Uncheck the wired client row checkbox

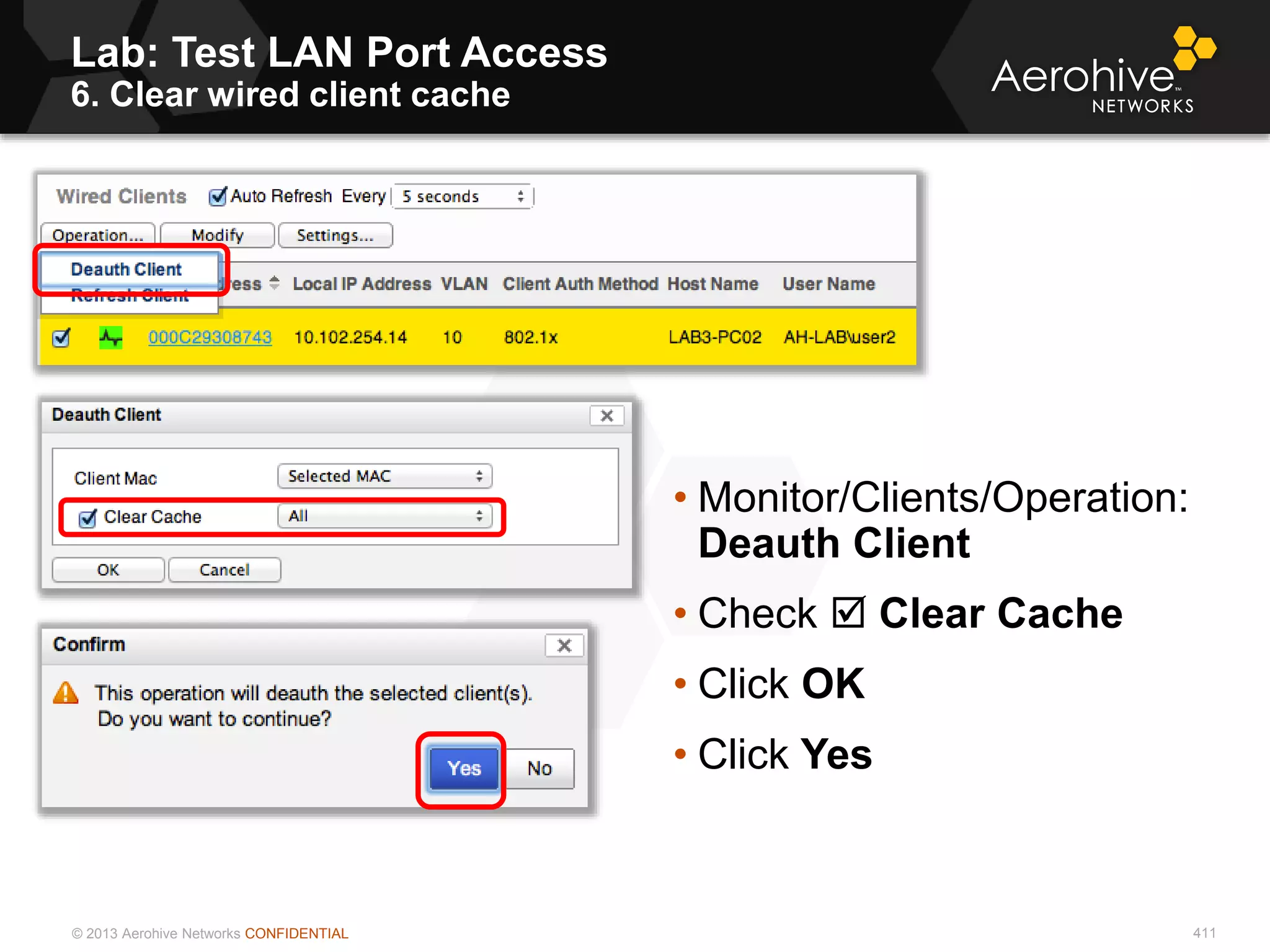(61, 338)
